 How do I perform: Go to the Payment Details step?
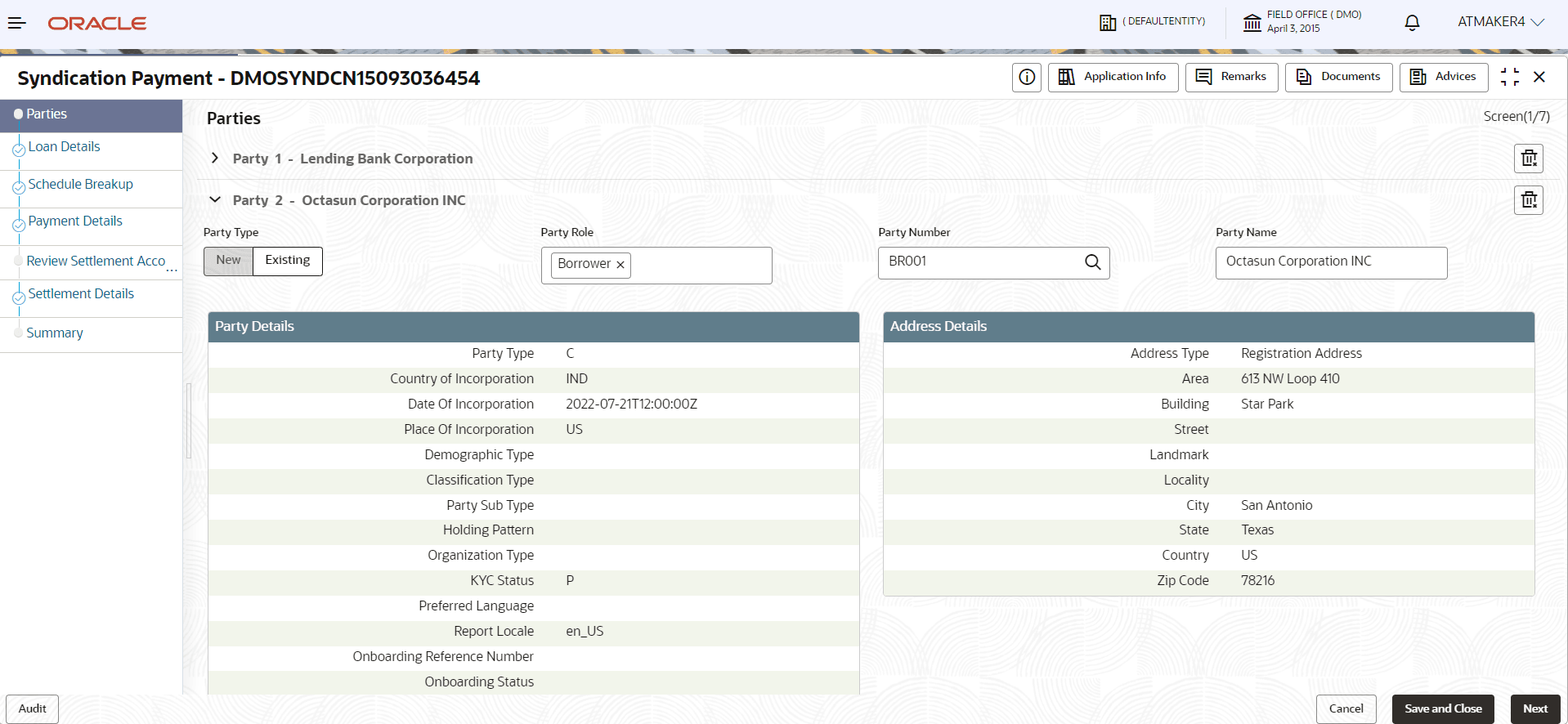click(x=75, y=221)
